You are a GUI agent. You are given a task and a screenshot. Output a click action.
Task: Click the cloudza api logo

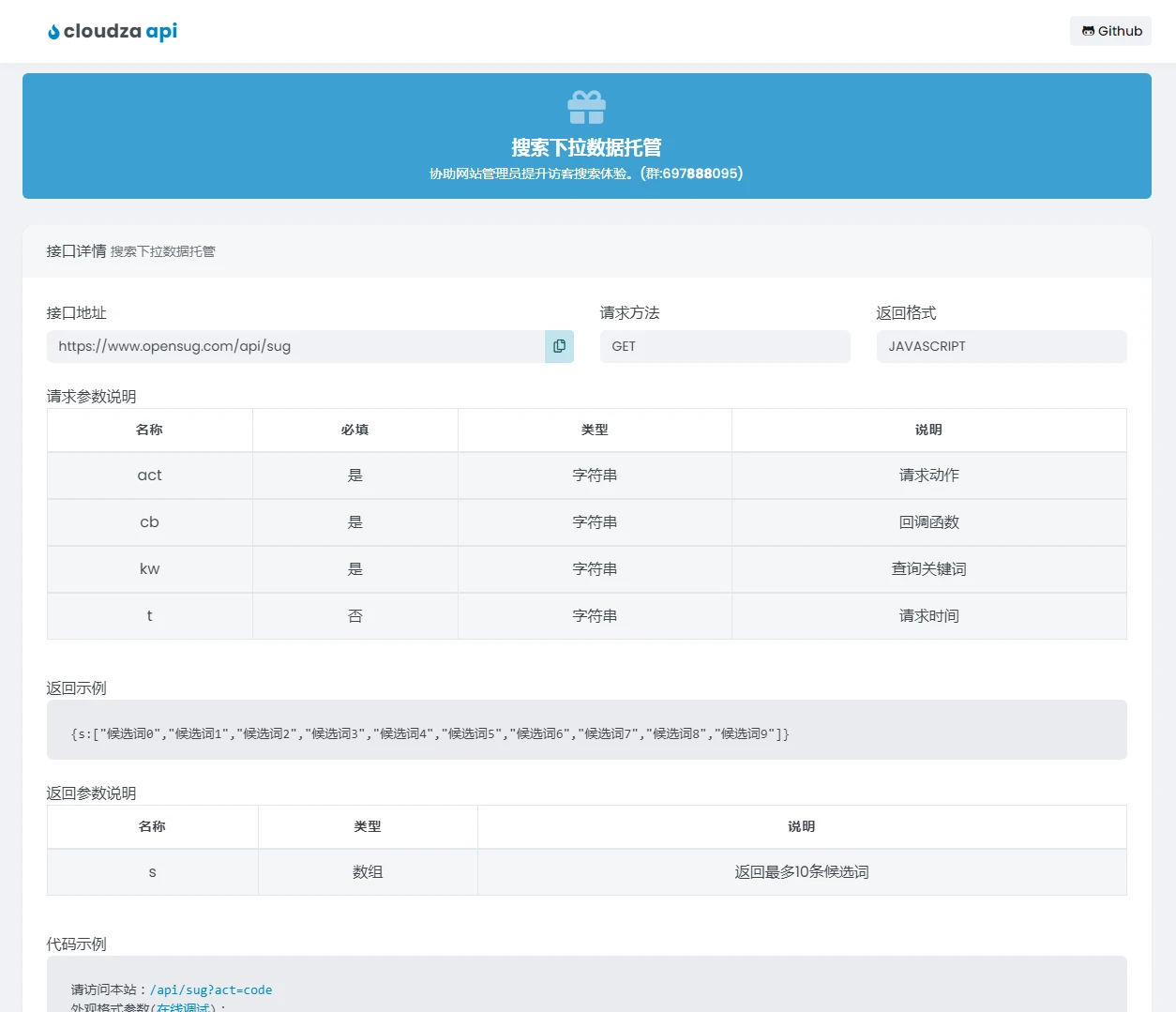[x=113, y=31]
